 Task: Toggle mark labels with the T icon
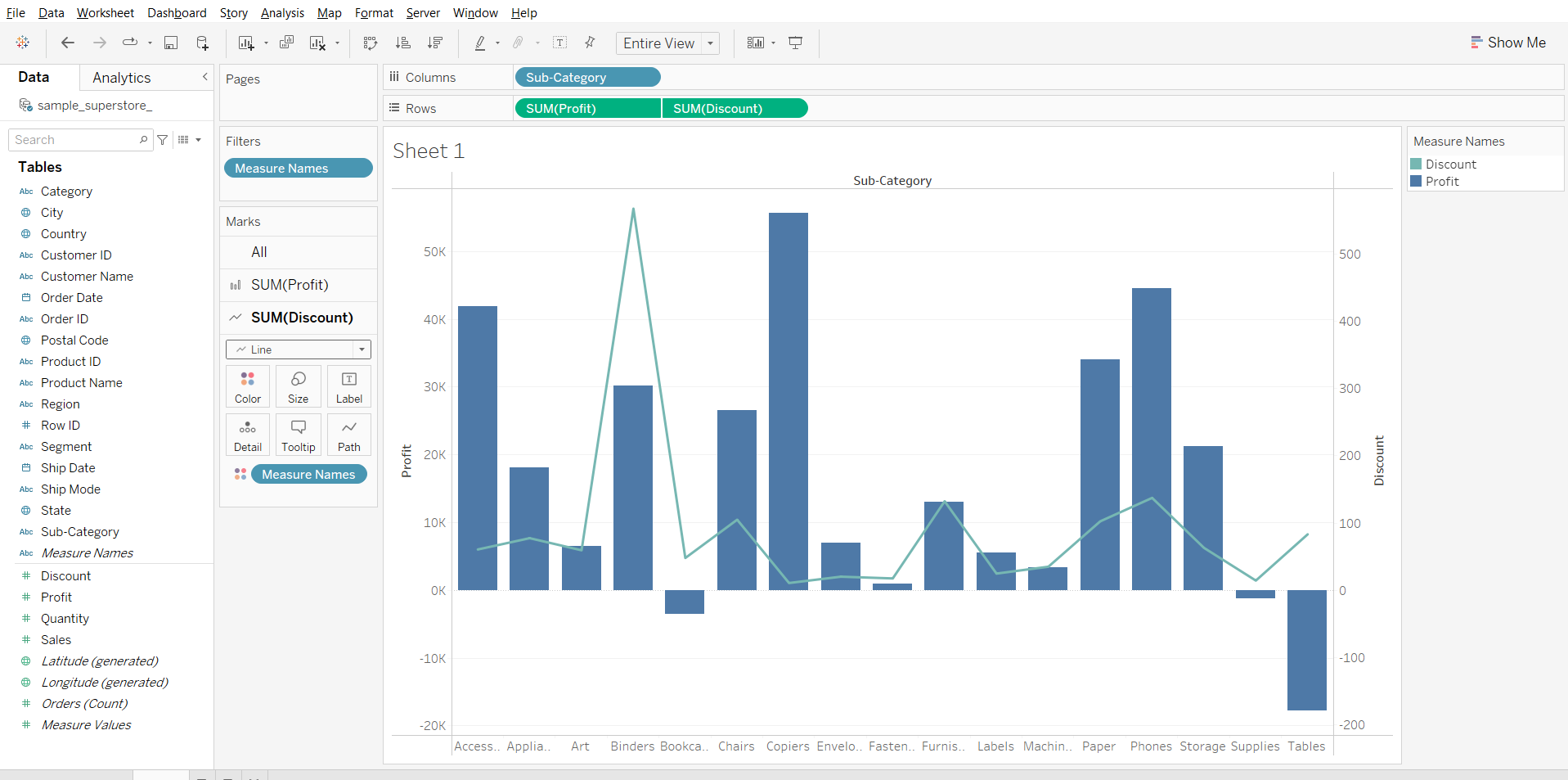[x=560, y=43]
